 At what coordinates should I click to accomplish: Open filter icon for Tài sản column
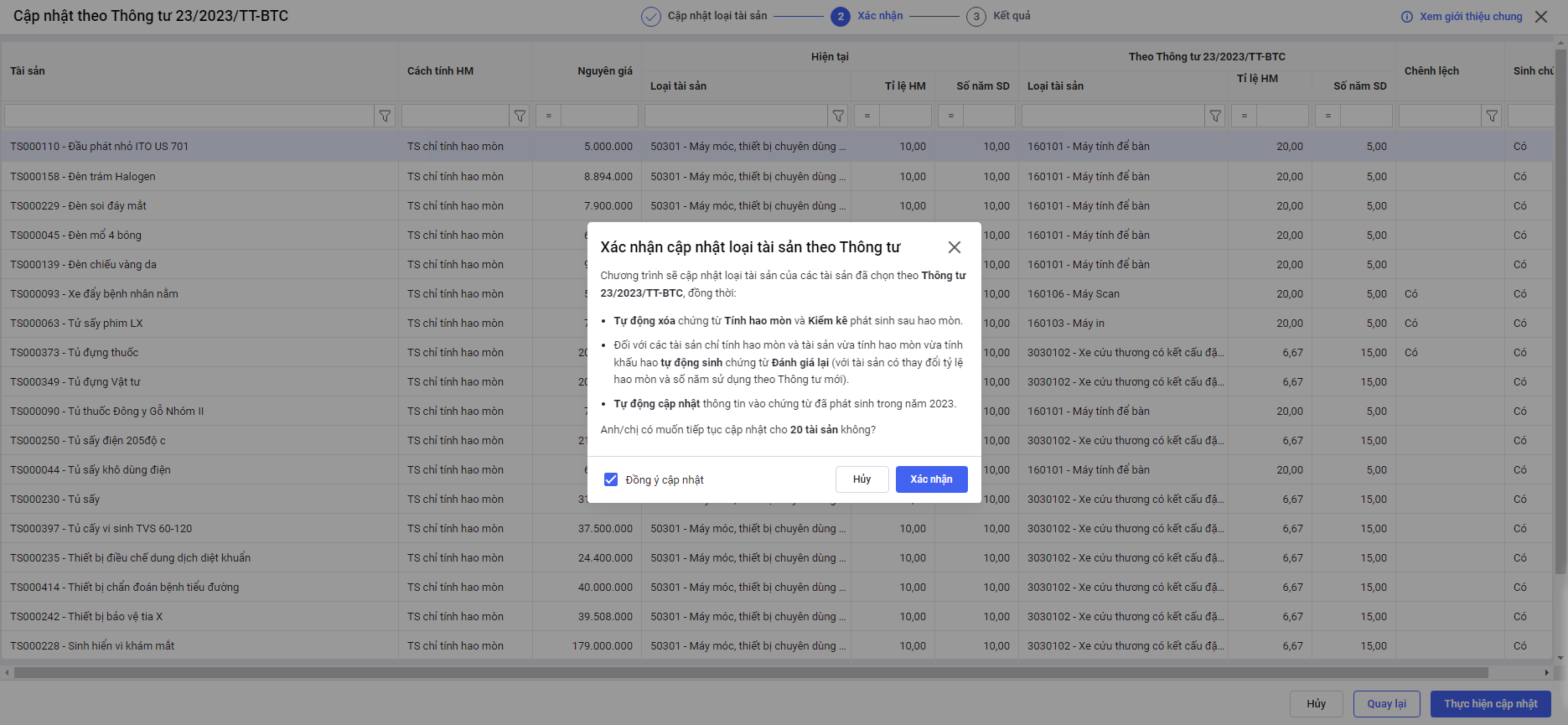click(x=385, y=117)
